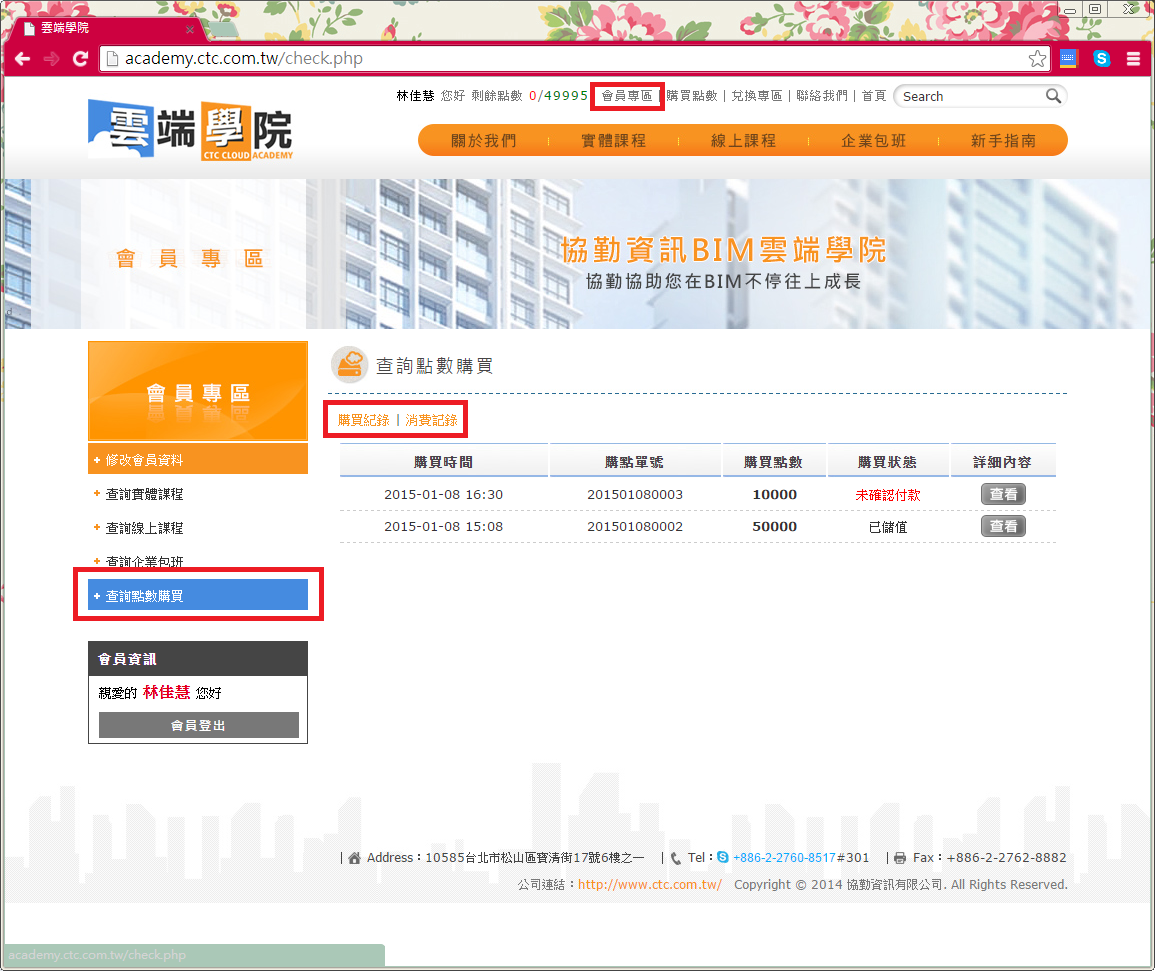Close the 雲端學院 browser tab
Screen dimensions: 1155x971
point(190,29)
